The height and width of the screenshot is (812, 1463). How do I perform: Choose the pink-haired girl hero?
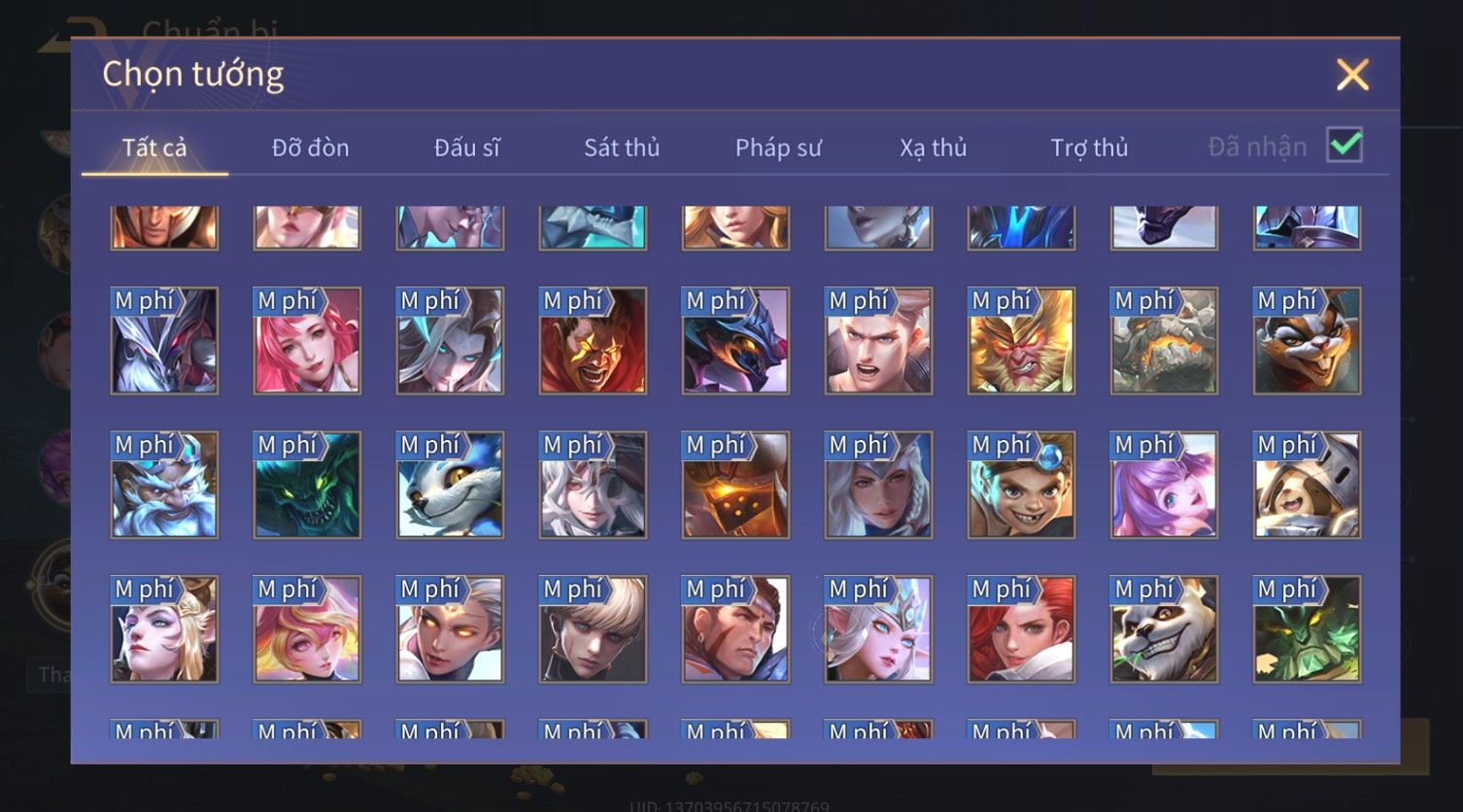(307, 341)
